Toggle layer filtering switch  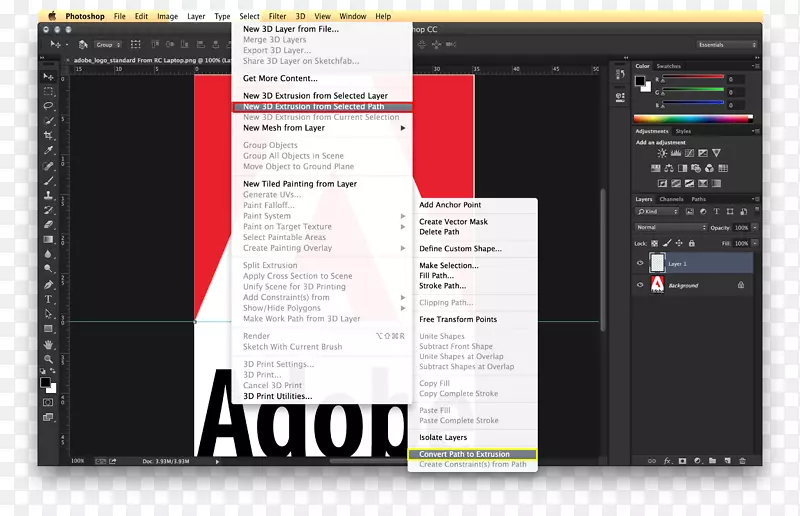[x=757, y=210]
